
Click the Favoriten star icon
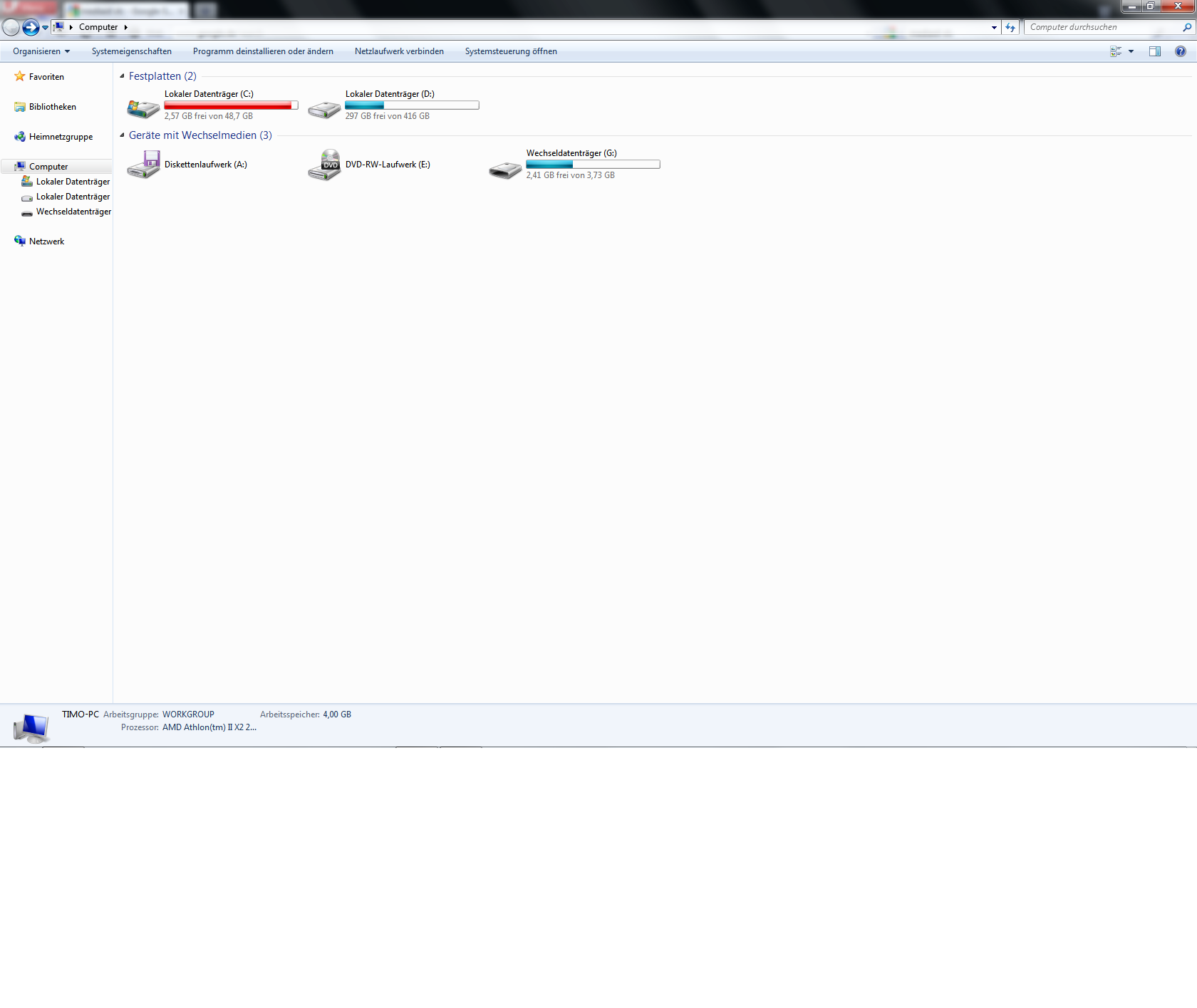20,76
